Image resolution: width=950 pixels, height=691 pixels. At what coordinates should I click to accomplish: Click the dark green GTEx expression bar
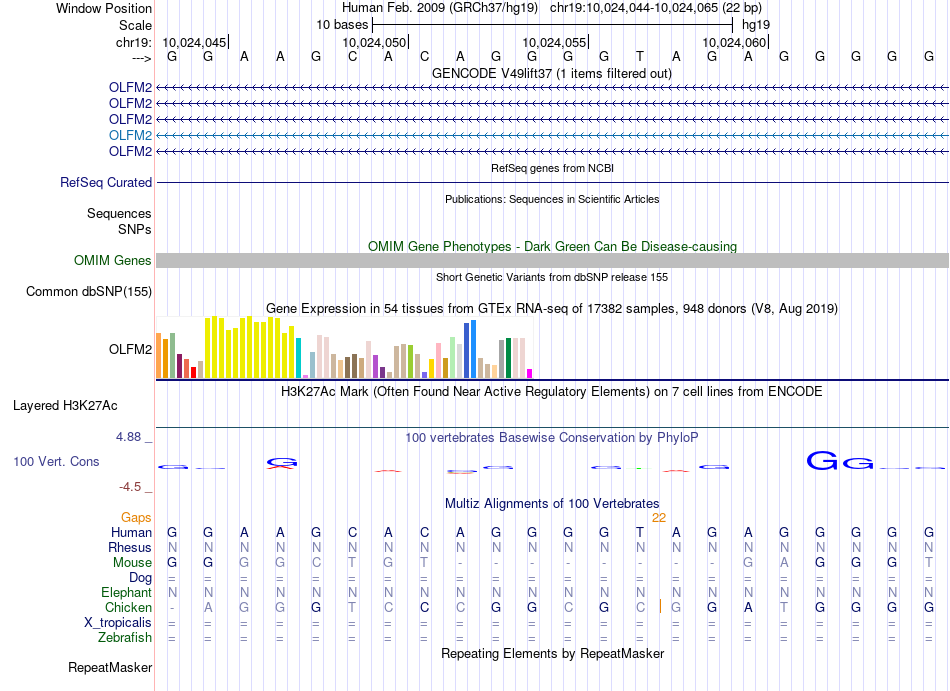point(508,359)
